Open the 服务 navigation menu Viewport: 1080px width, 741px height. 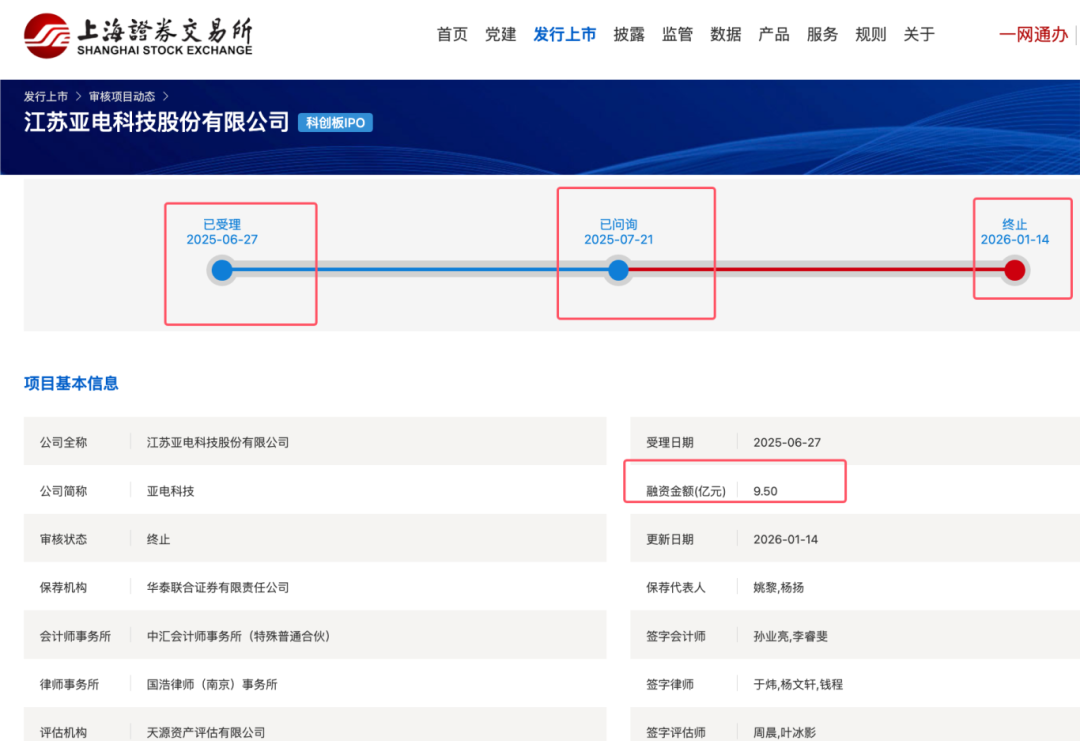click(x=822, y=34)
